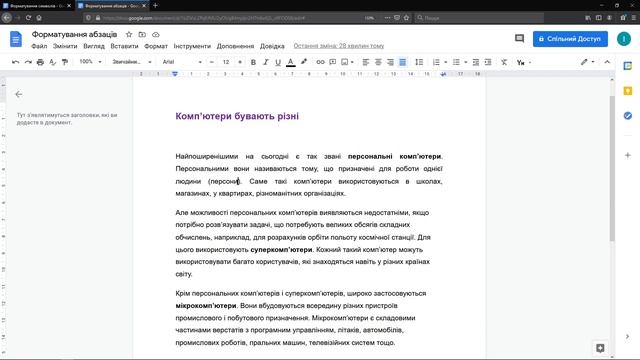Center align the text
640x360 pixels.
pyautogui.click(x=378, y=62)
